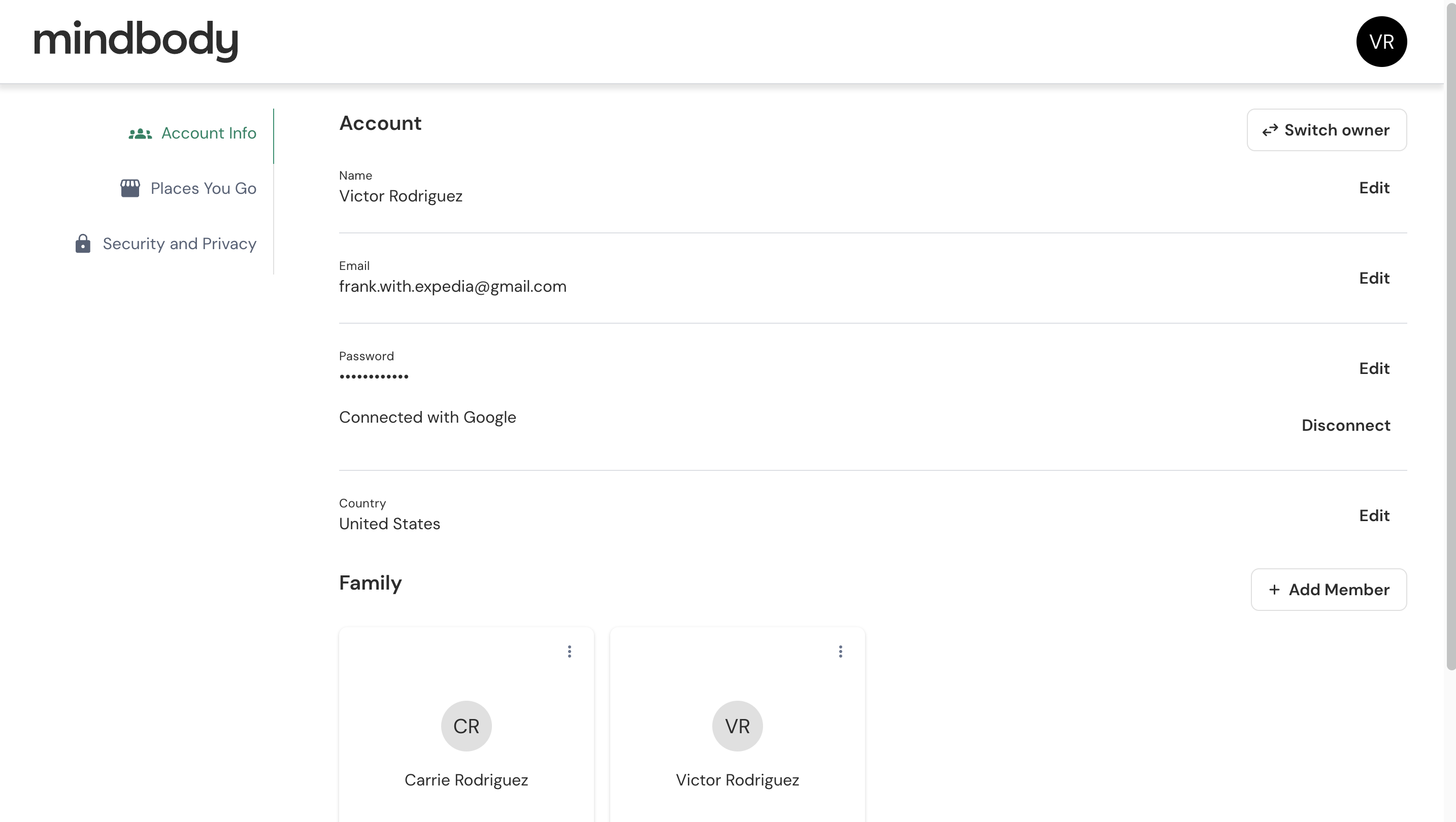The height and width of the screenshot is (822, 1456).
Task: Click the Switch owner button
Action: [x=1327, y=130]
